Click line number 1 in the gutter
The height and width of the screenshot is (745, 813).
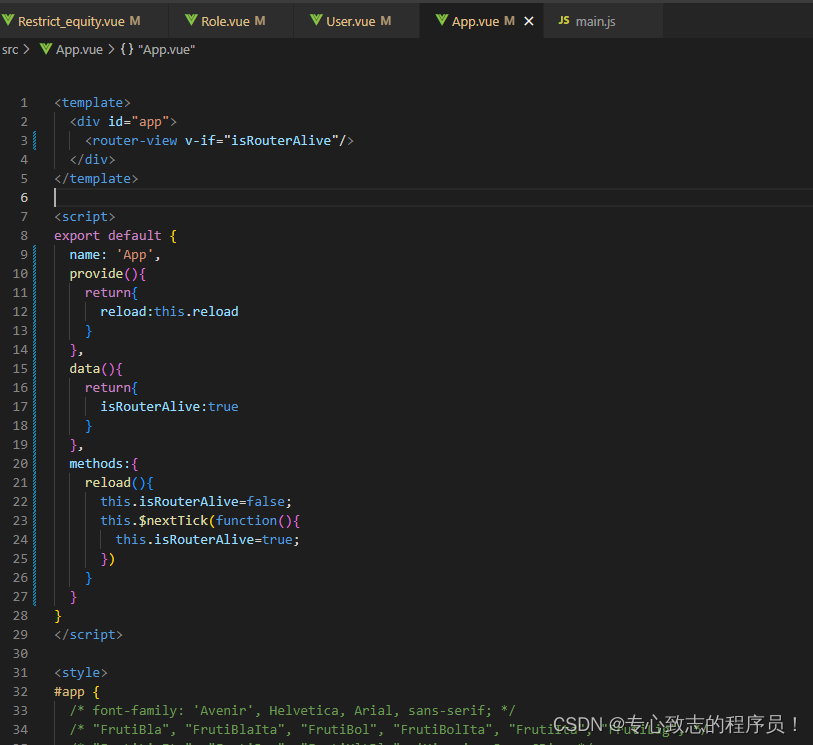coord(24,103)
